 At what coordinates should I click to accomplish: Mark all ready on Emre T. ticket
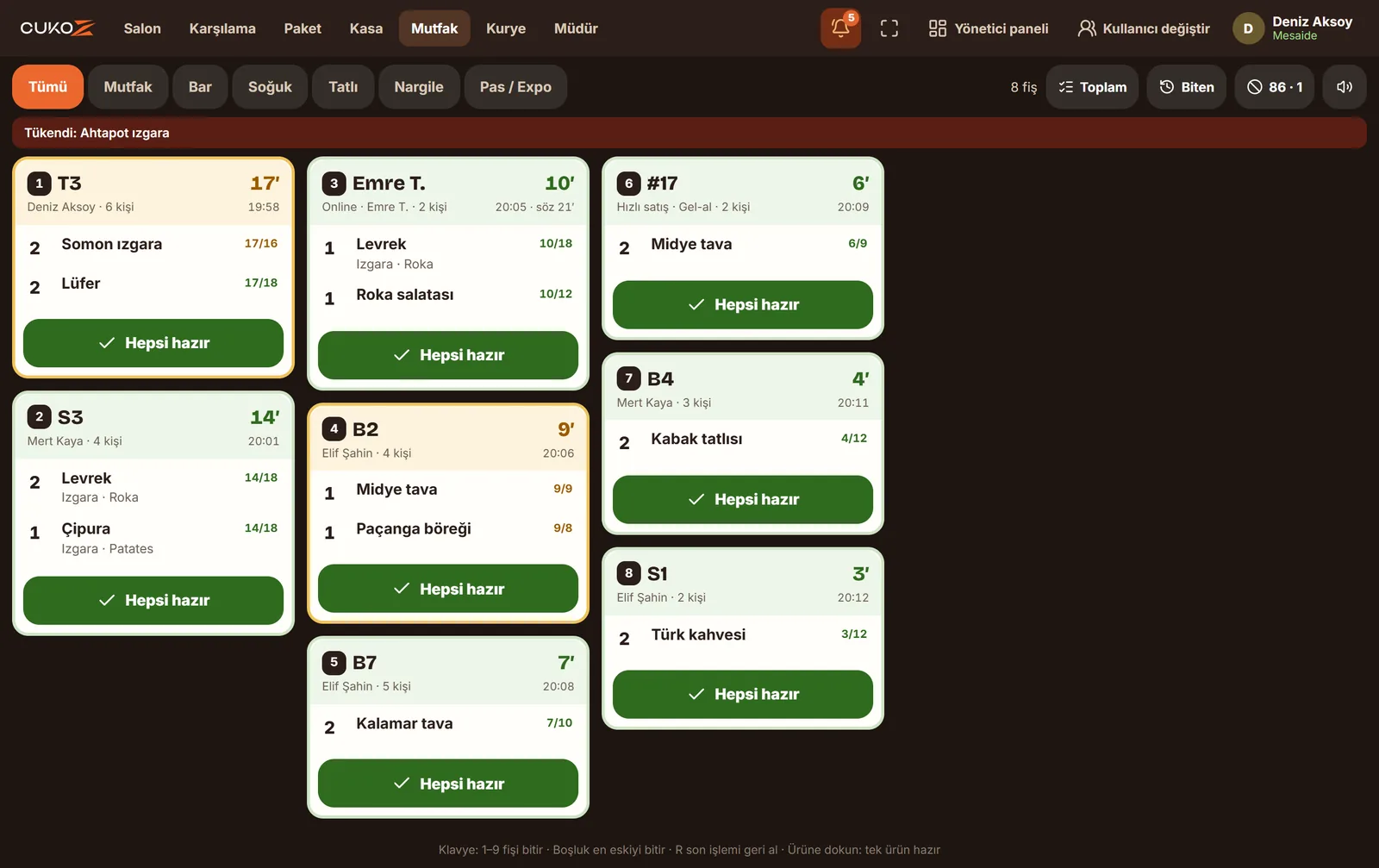pos(448,355)
